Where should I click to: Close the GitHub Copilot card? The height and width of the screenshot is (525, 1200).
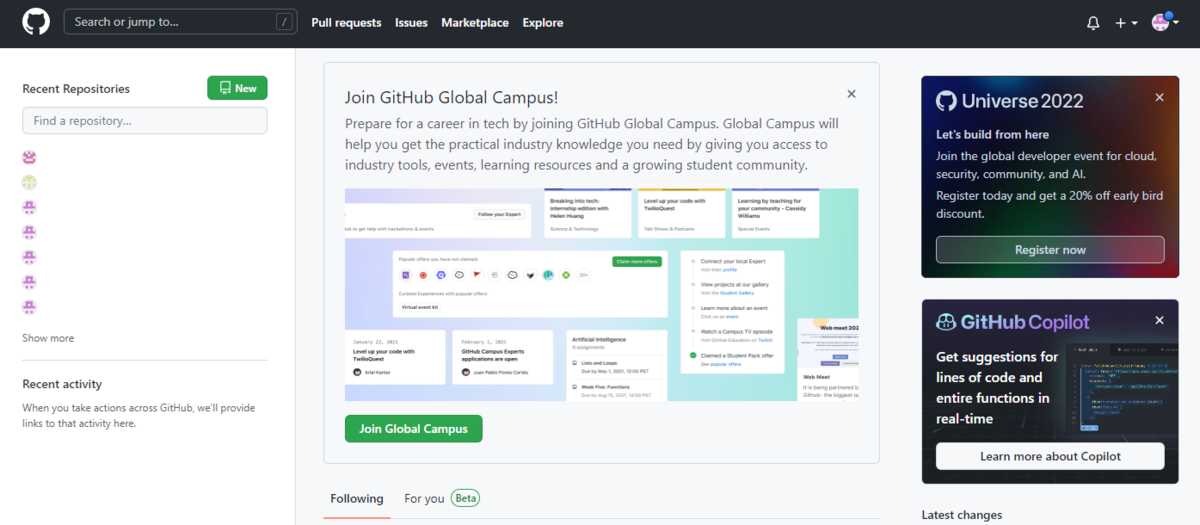point(1159,321)
